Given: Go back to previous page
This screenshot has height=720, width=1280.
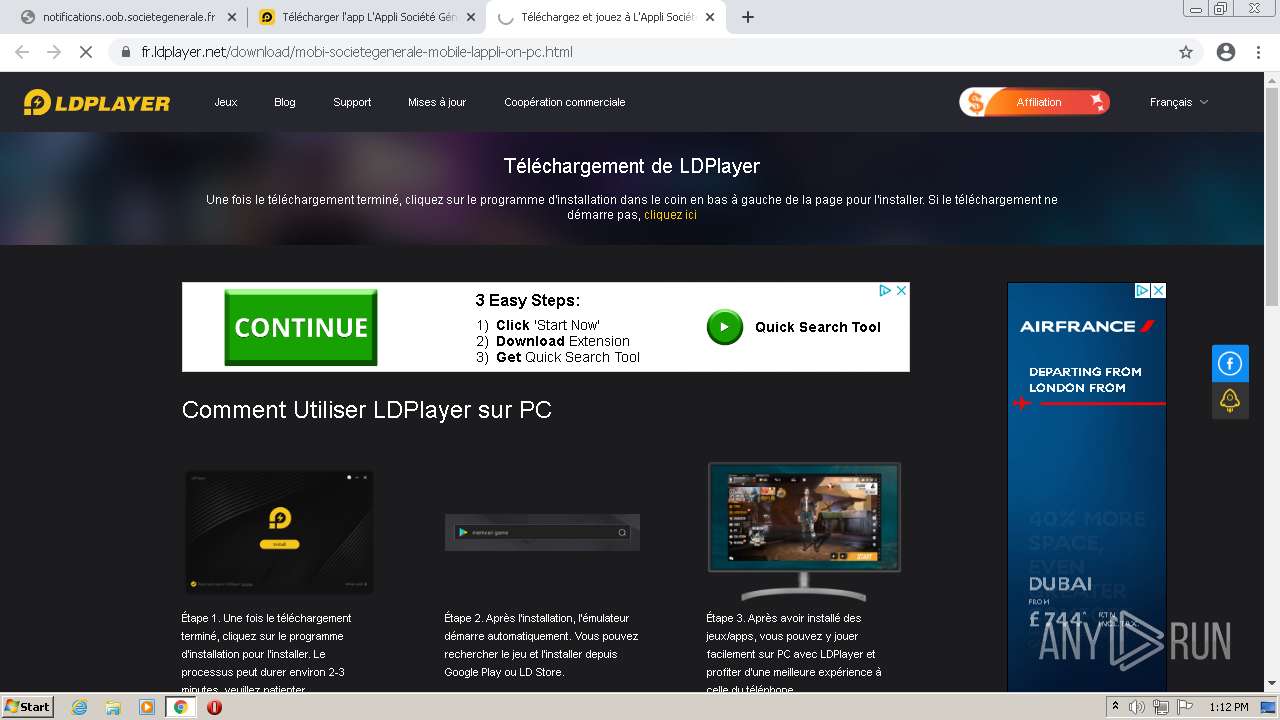Looking at the screenshot, I should coord(22,52).
